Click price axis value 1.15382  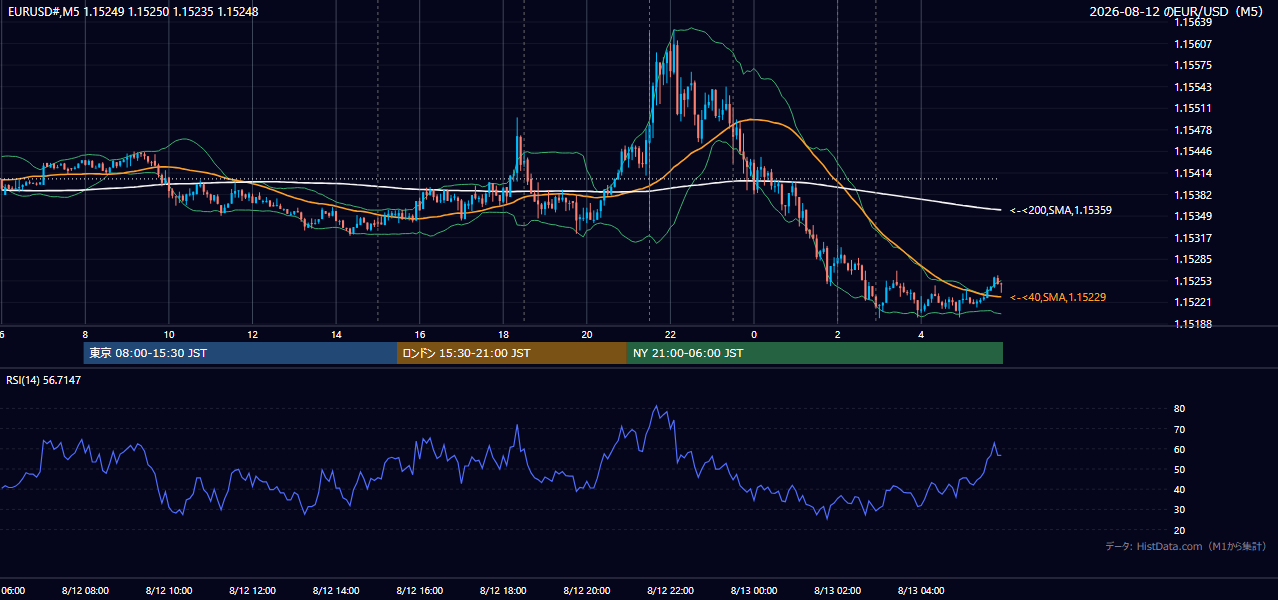[x=1194, y=195]
